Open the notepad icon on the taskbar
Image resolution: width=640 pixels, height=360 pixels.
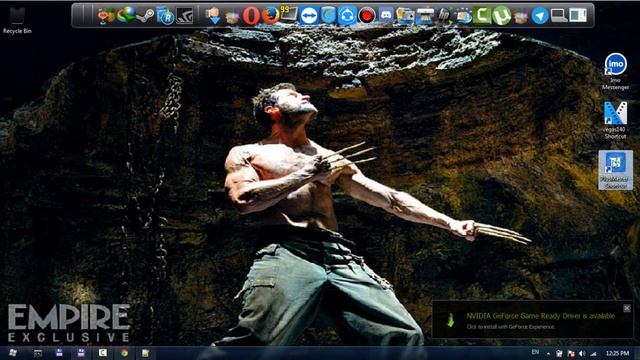(x=145, y=353)
